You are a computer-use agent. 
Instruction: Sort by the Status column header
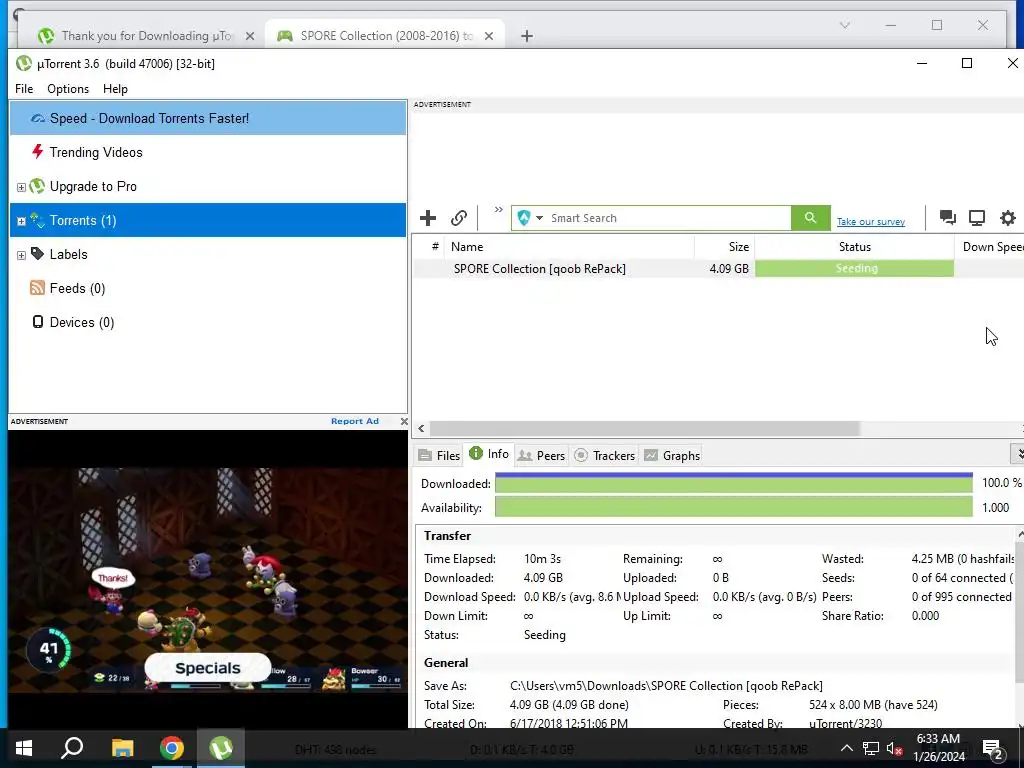click(854, 247)
